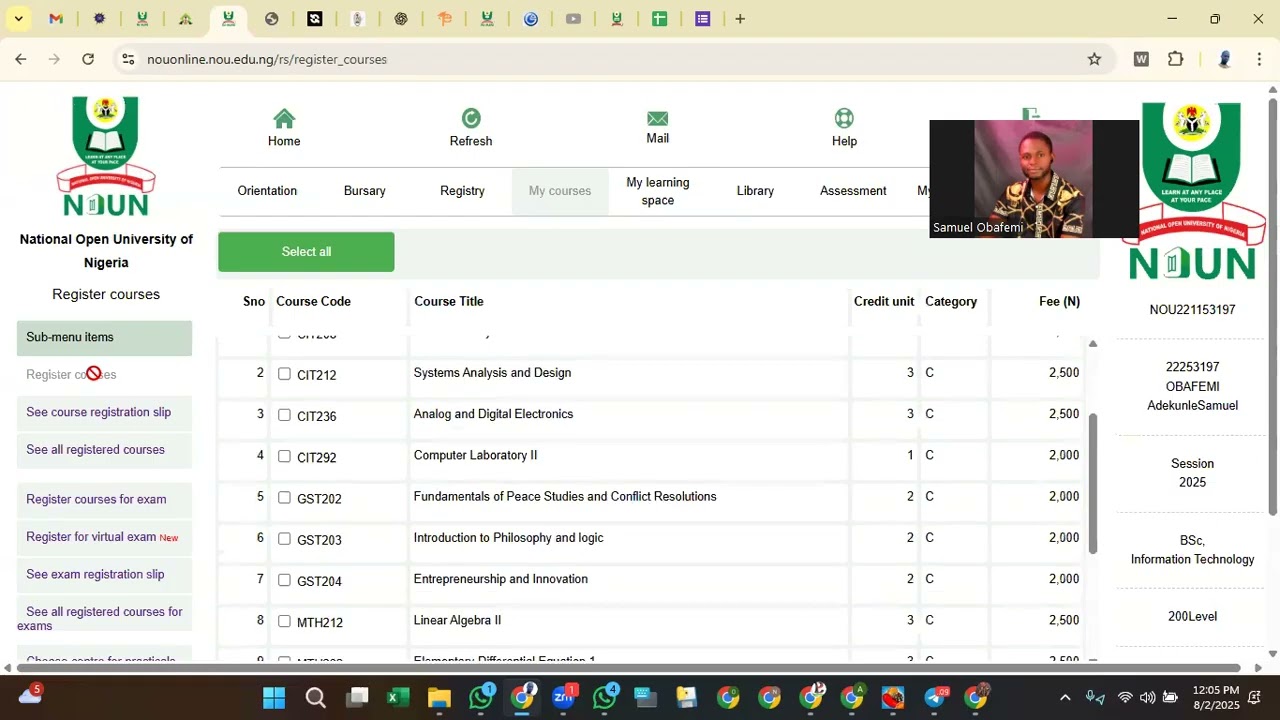Show hidden system tray icons
Screen dimensions: 1280x720
1065,697
